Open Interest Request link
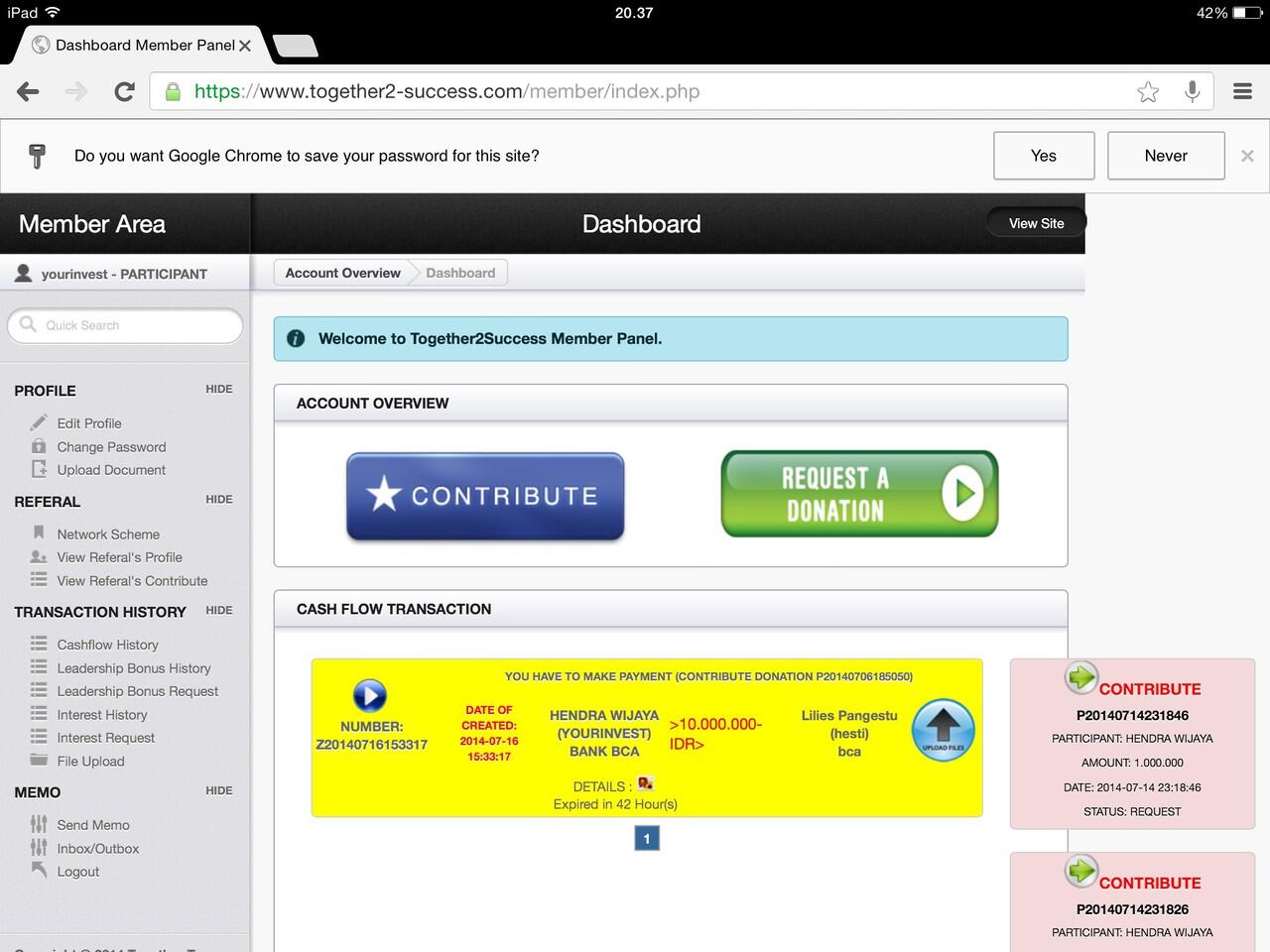 106,738
